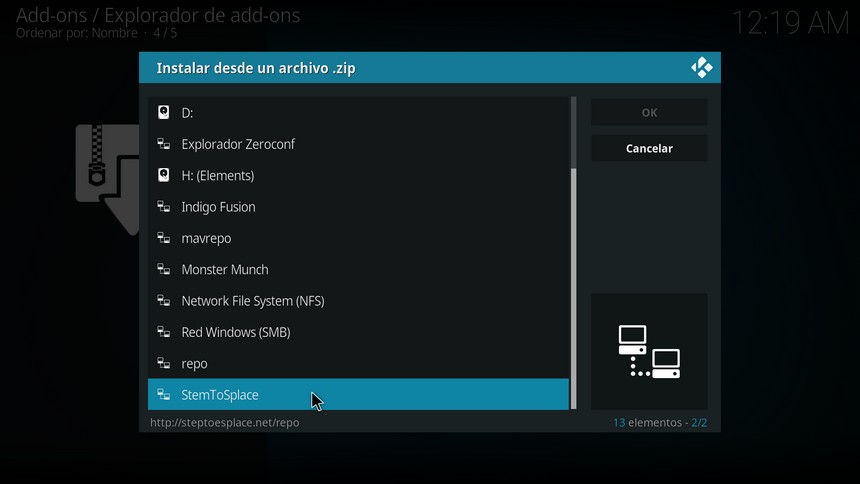Open the D: drive entry
The height and width of the screenshot is (484, 860).
tap(358, 112)
